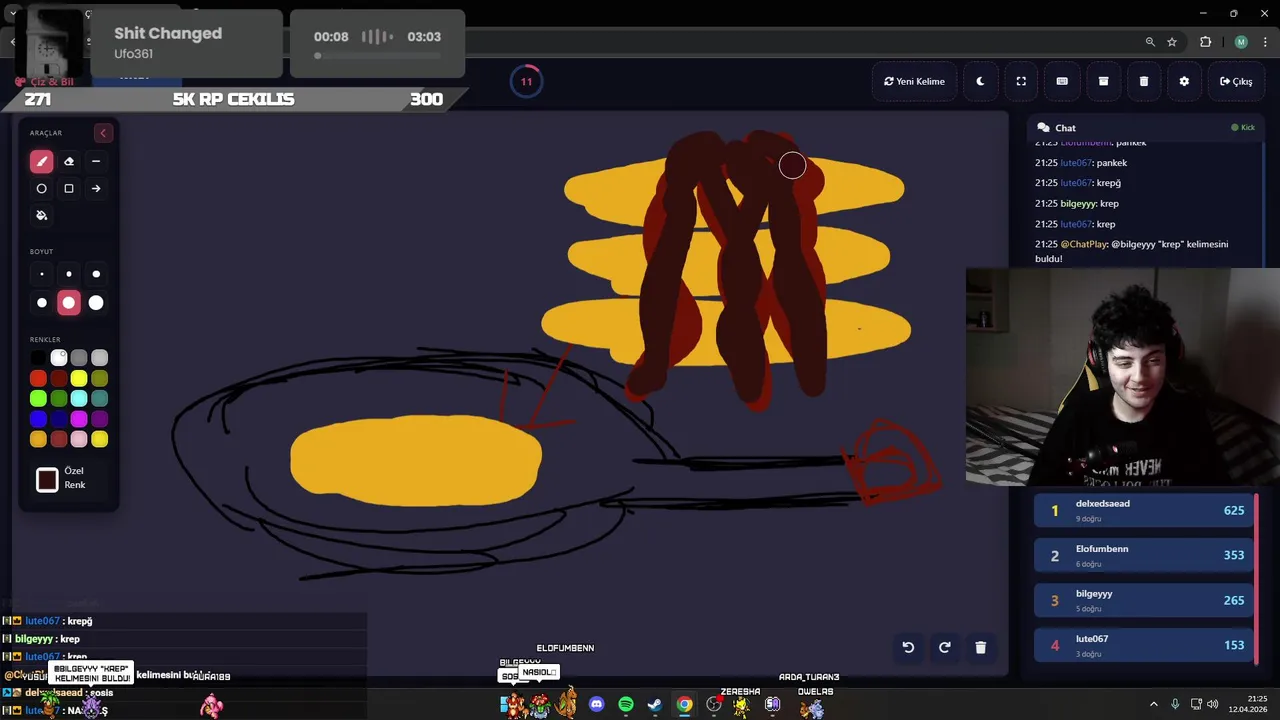Viewport: 1280px width, 720px height.
Task: Choose the fourth brush size, first in bottom row
Action: point(41,302)
